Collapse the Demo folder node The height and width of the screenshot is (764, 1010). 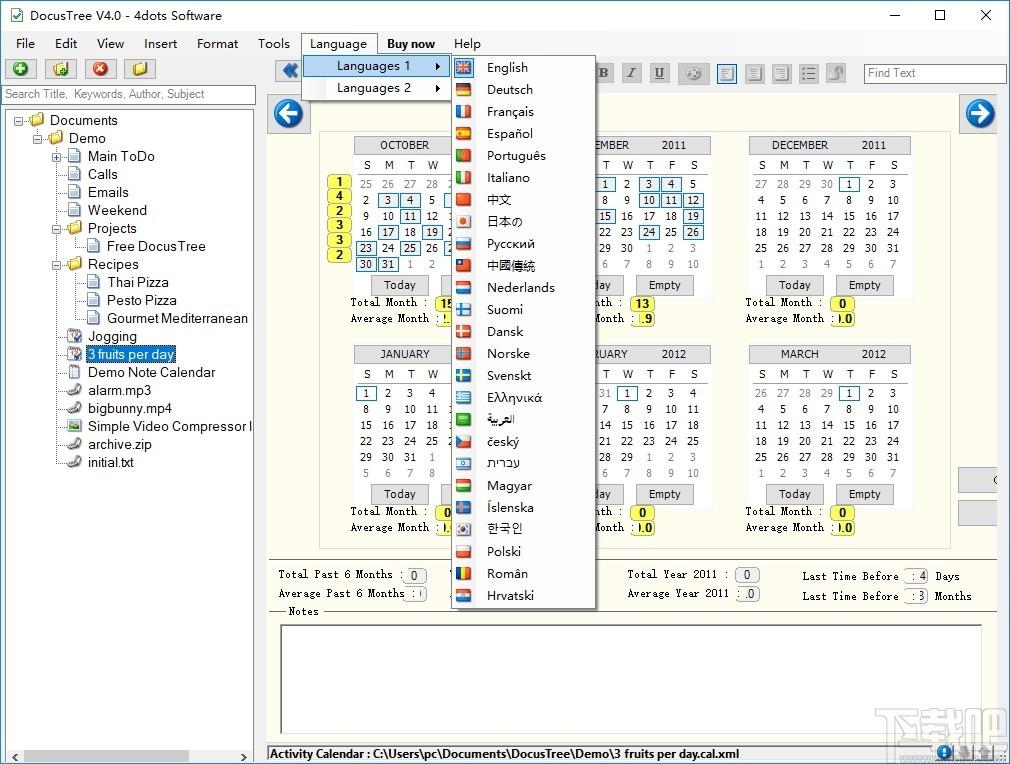(37, 138)
